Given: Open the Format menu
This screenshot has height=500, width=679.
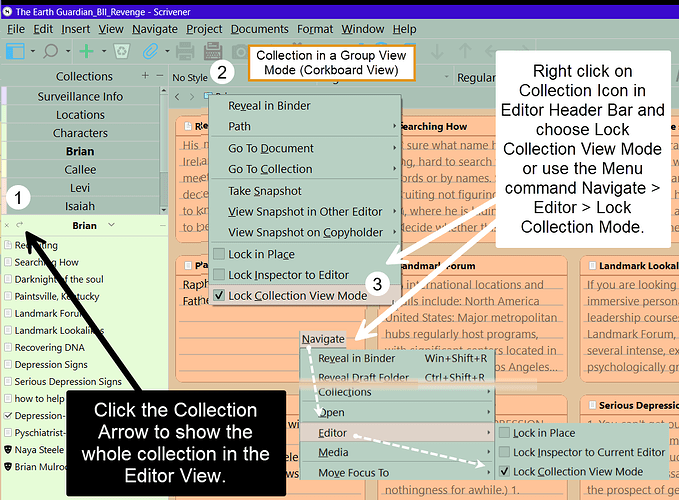Looking at the screenshot, I should pyautogui.click(x=315, y=29).
